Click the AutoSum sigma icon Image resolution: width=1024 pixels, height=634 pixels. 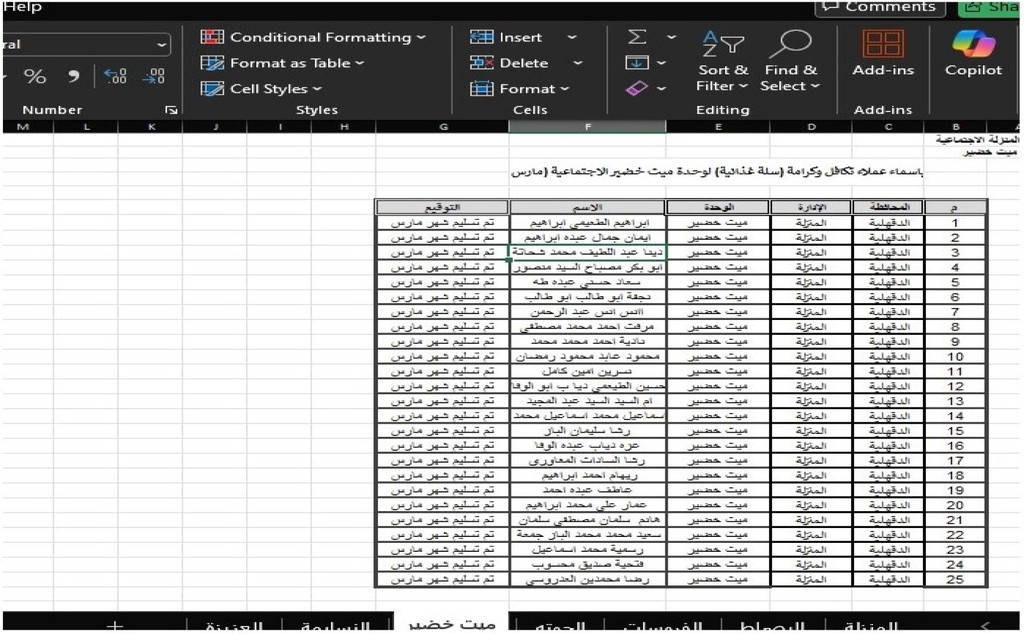point(637,37)
